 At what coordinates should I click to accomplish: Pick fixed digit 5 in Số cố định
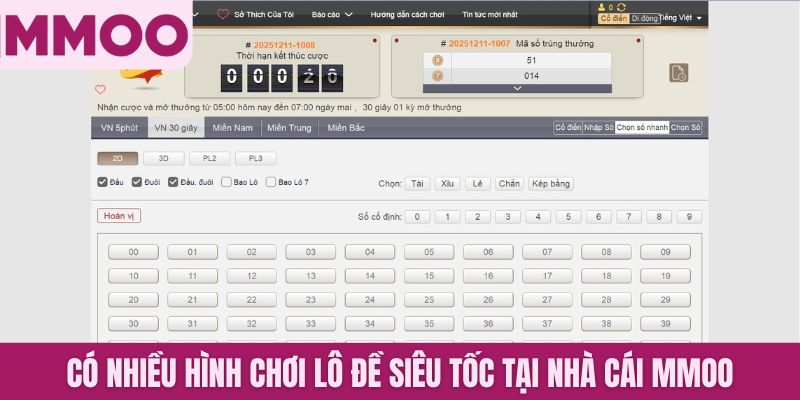click(x=568, y=217)
